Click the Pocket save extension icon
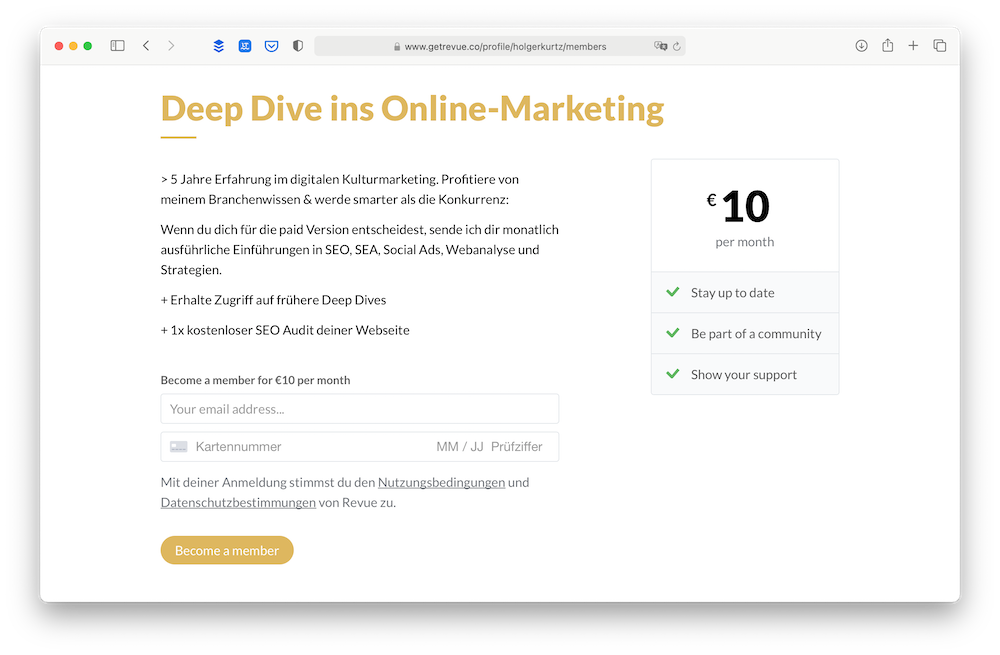The image size is (1000, 655). [272, 46]
